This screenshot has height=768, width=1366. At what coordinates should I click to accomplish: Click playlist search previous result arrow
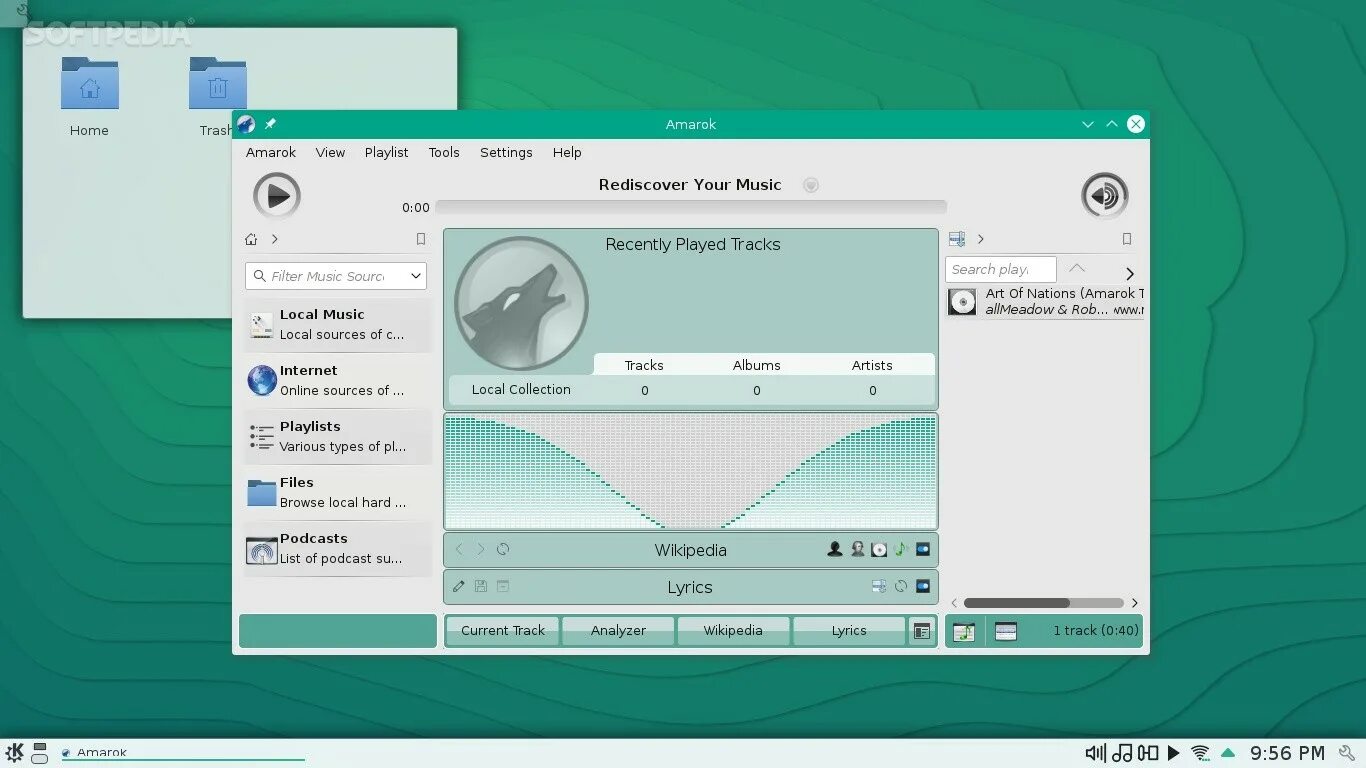[x=1077, y=268]
